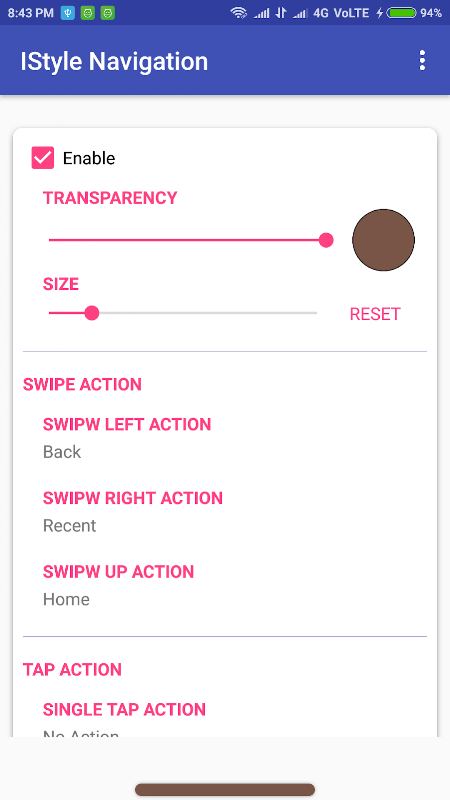Tap the first signal strength icon
This screenshot has width=450, height=800.
[x=261, y=13]
